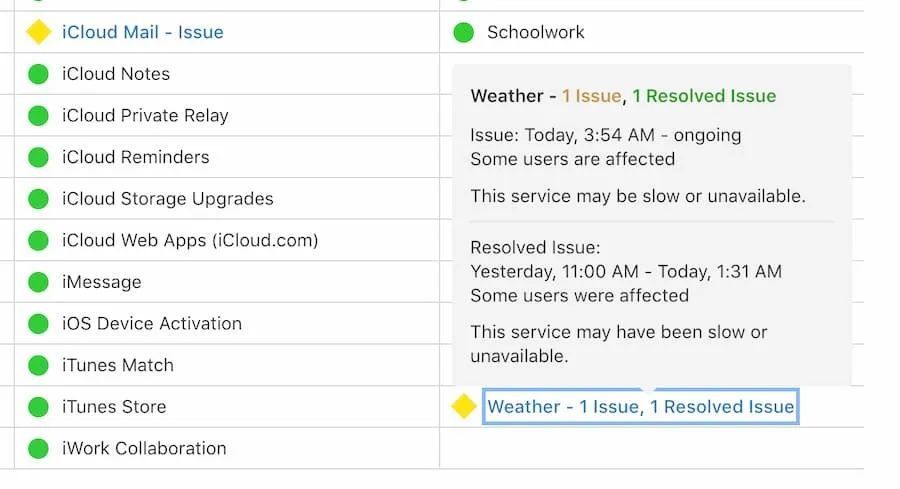This screenshot has width=900, height=489.
Task: Click yellow diamond icon beside Weather link
Action: [464, 407]
